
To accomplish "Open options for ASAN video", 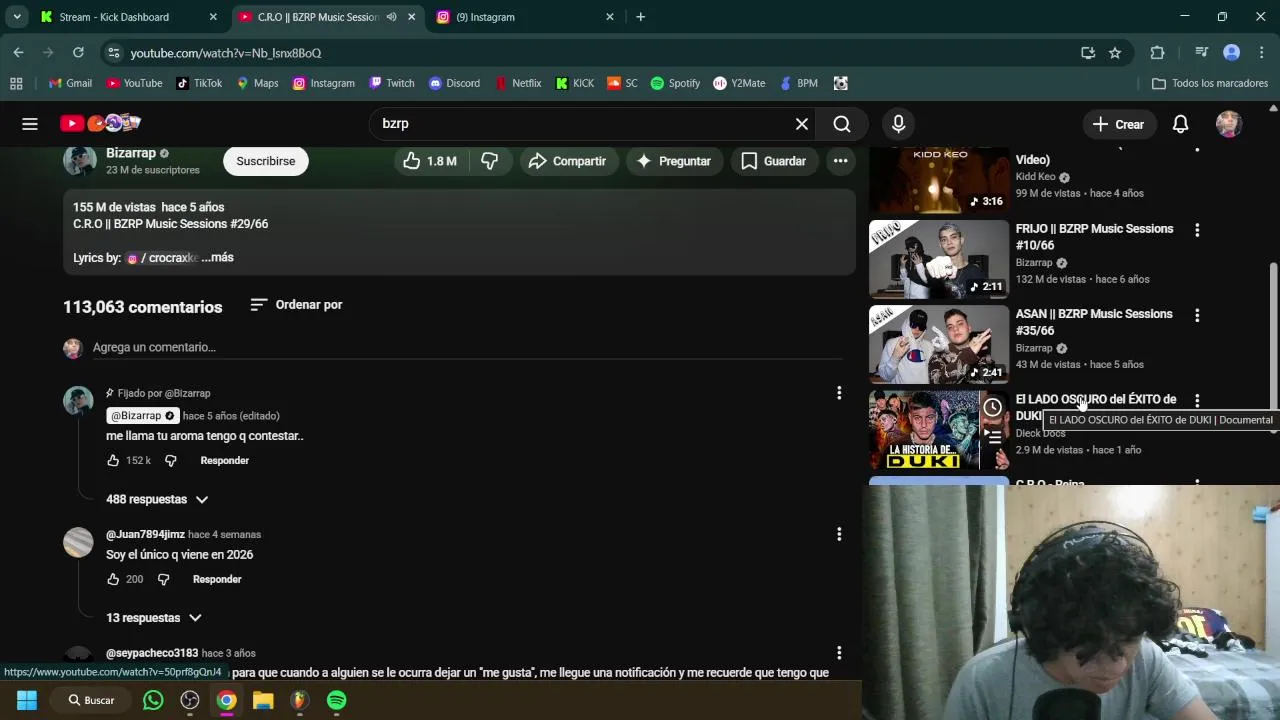I will coord(1197,315).
